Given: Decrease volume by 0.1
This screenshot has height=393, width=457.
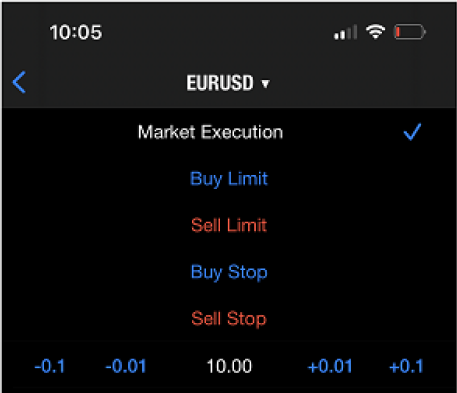Looking at the screenshot, I should (50, 366).
